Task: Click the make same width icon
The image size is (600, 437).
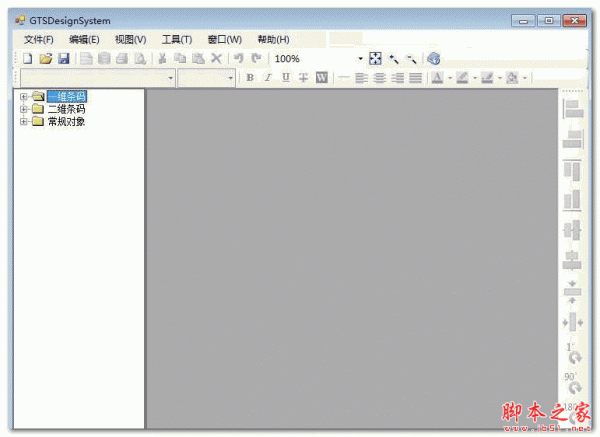Action: pos(572,323)
